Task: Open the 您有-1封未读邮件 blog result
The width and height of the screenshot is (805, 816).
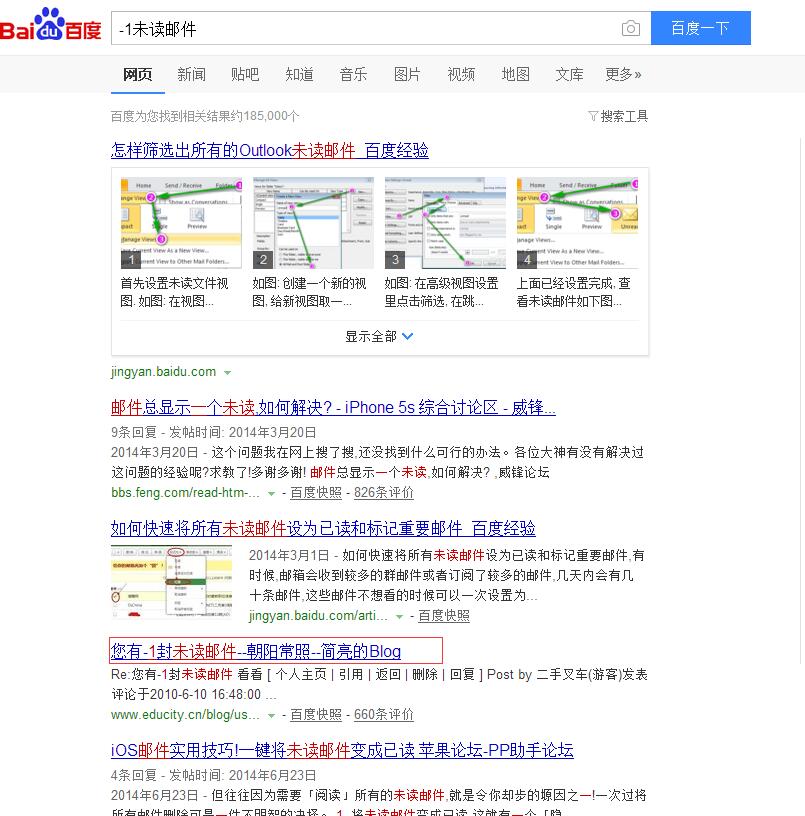Action: (255, 651)
